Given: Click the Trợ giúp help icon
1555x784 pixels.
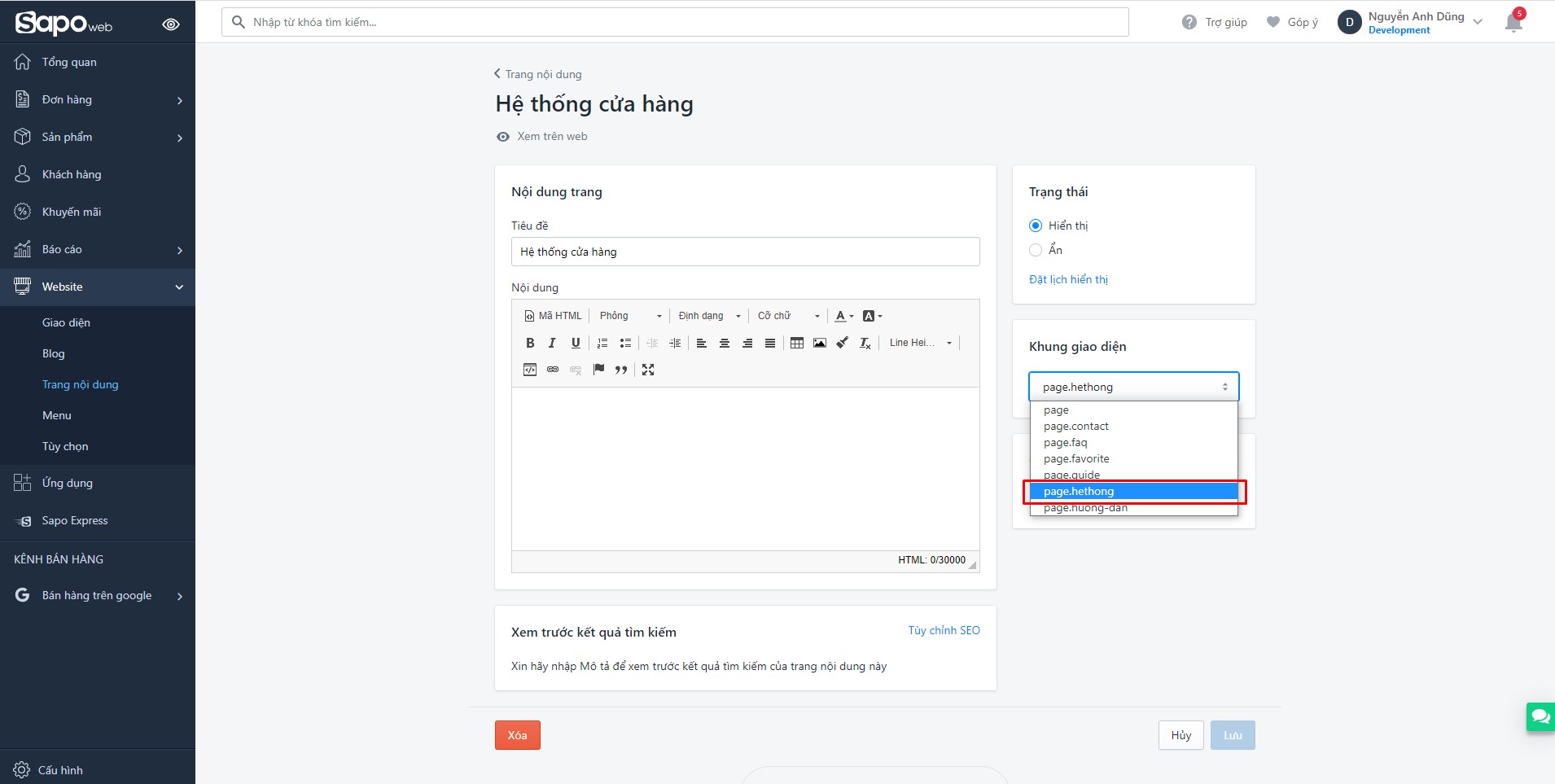Looking at the screenshot, I should [1189, 22].
